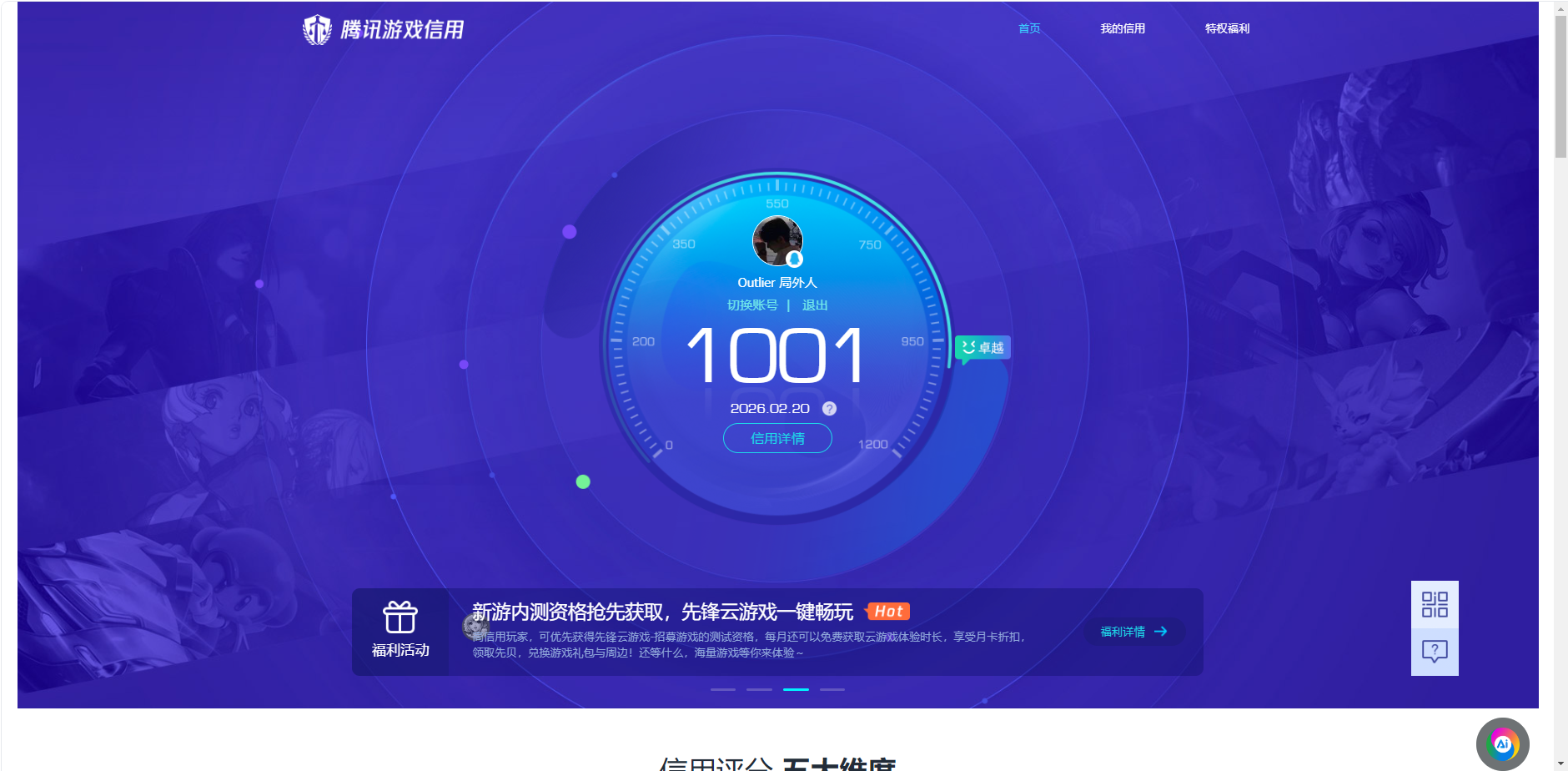Click the help icon beside the date 2026.02.20
Screen dimensions: 1568x771
(828, 409)
